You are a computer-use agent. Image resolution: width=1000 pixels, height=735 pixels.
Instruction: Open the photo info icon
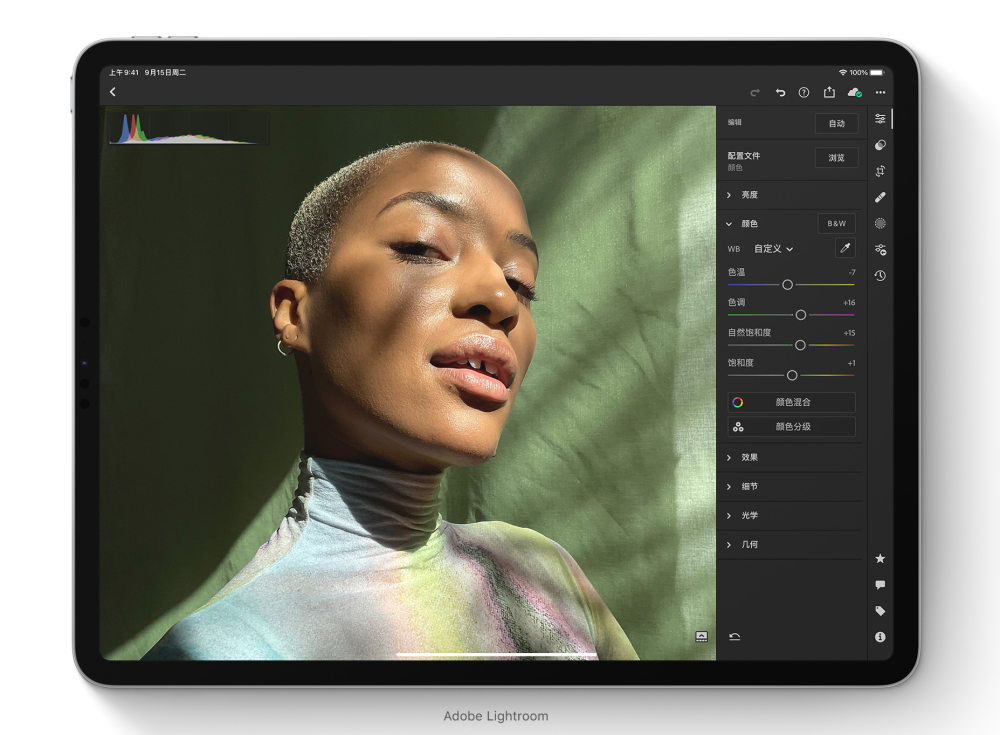[x=880, y=637]
